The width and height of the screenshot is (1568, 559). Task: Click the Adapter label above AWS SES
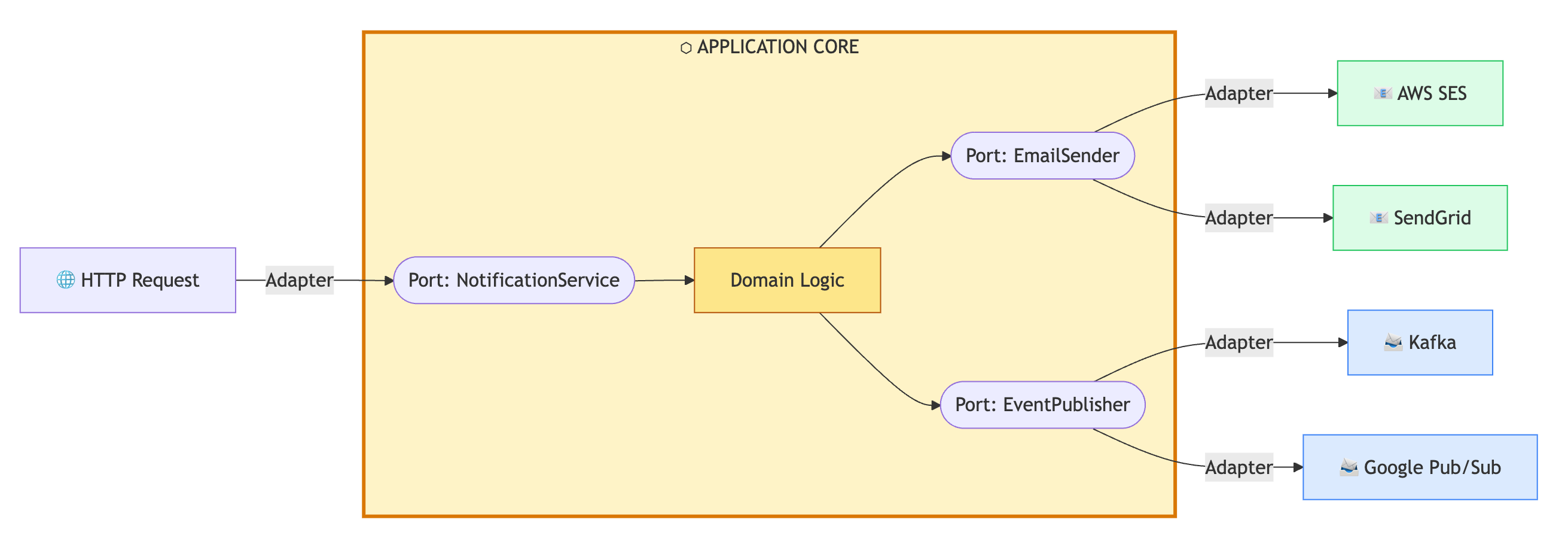coord(1238,93)
